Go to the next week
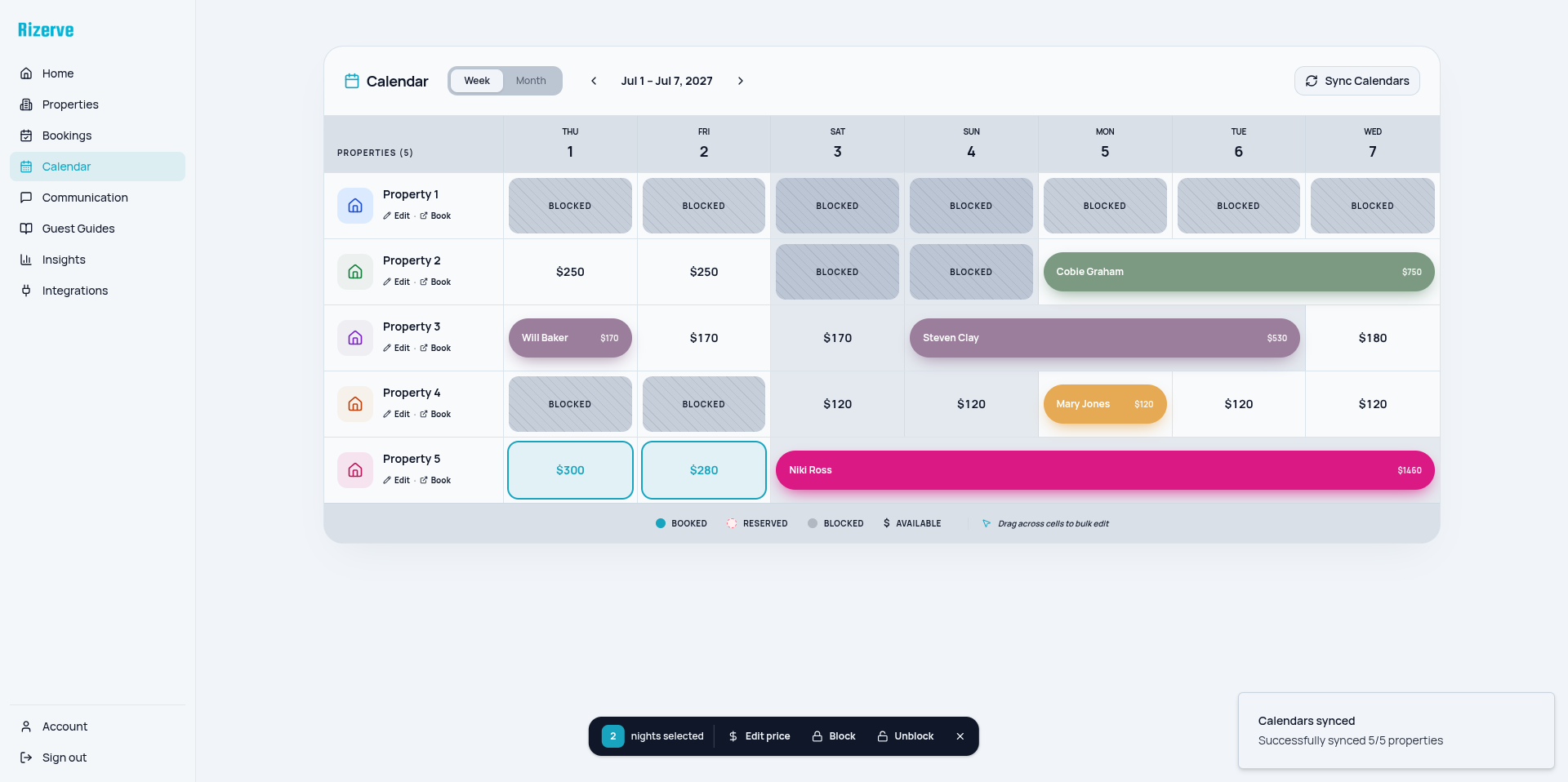Image resolution: width=1568 pixels, height=782 pixels. pos(741,81)
